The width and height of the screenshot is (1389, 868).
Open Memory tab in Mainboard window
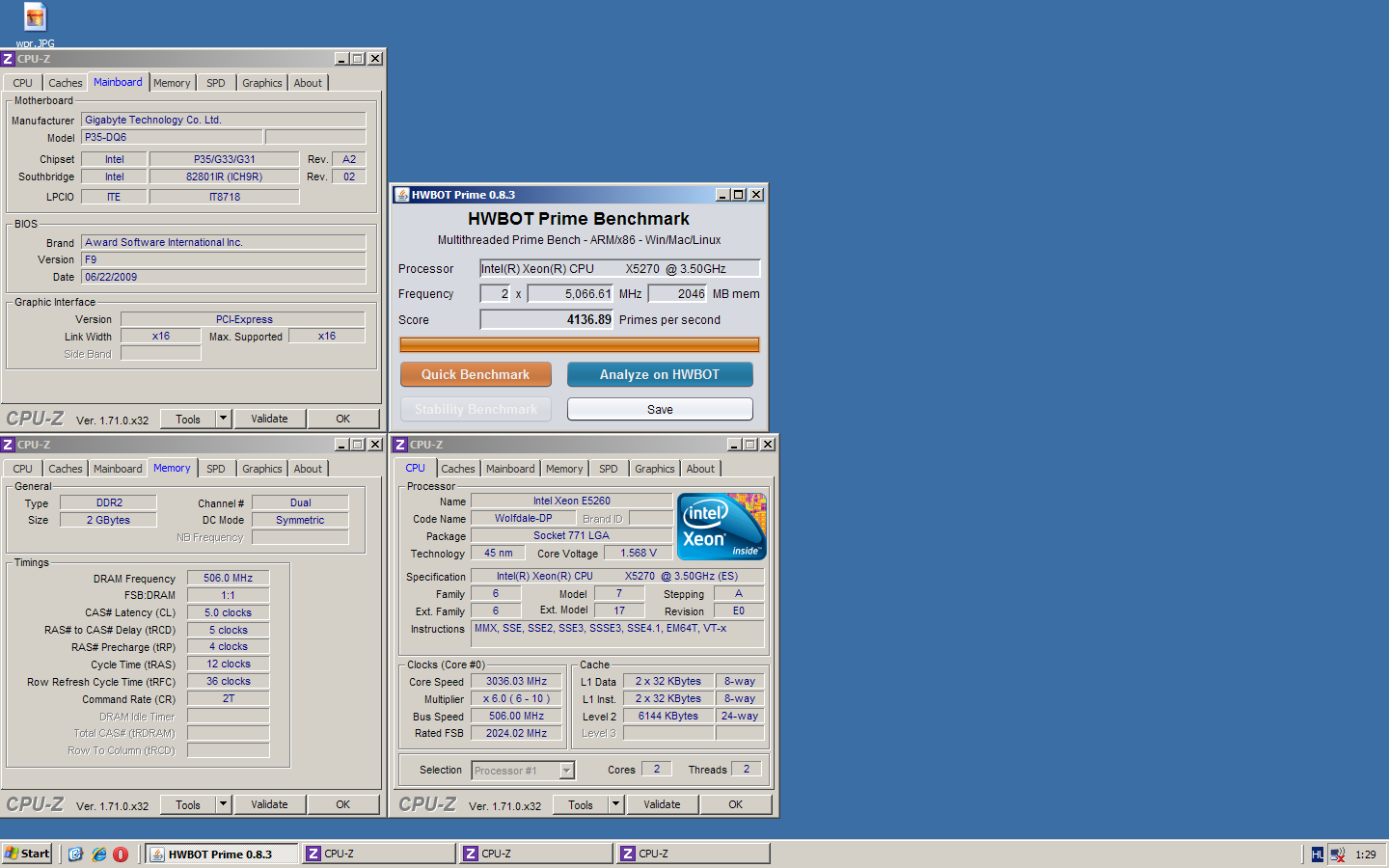pos(172,83)
